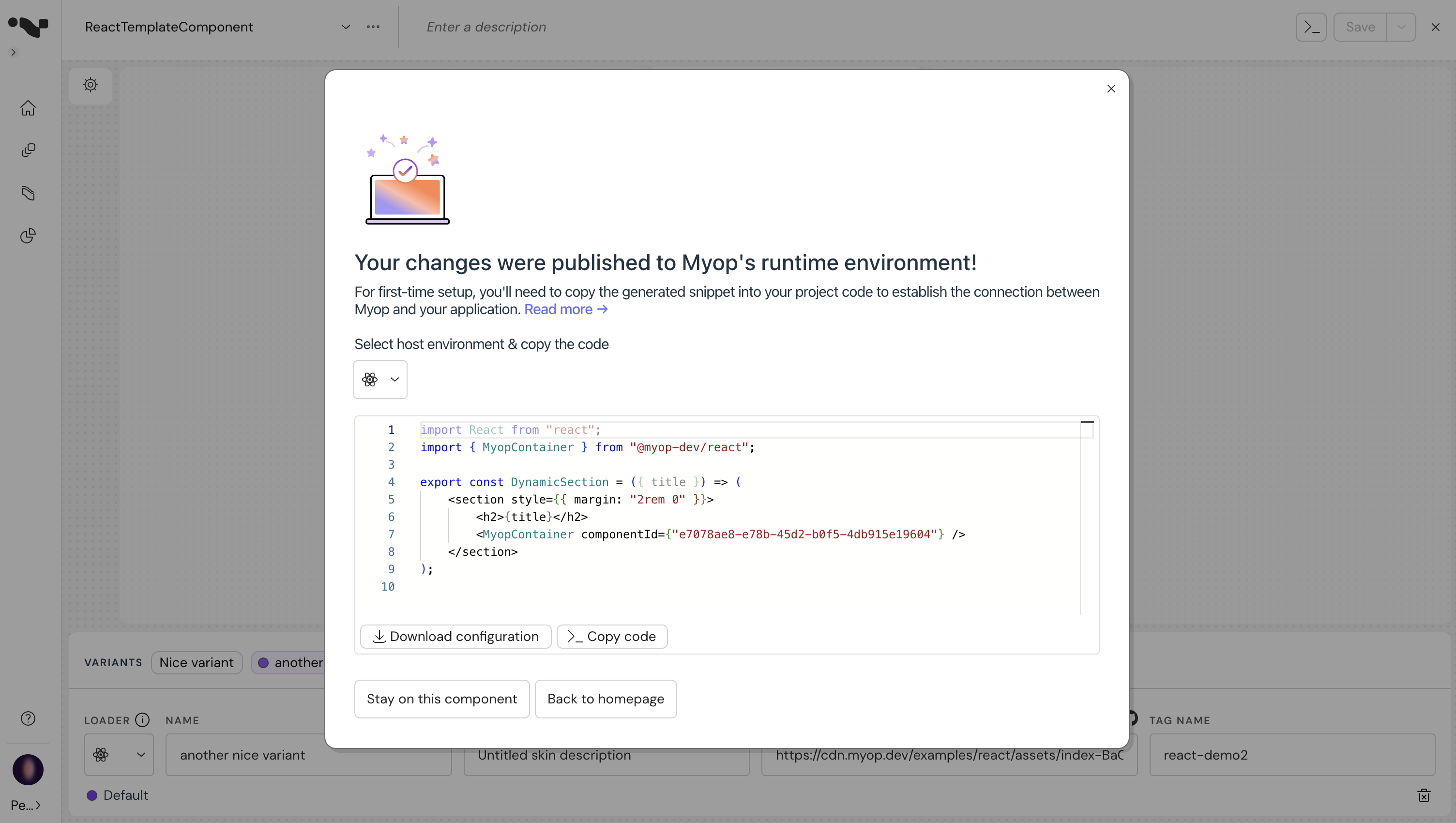Open the help question mark icon

pos(28,718)
